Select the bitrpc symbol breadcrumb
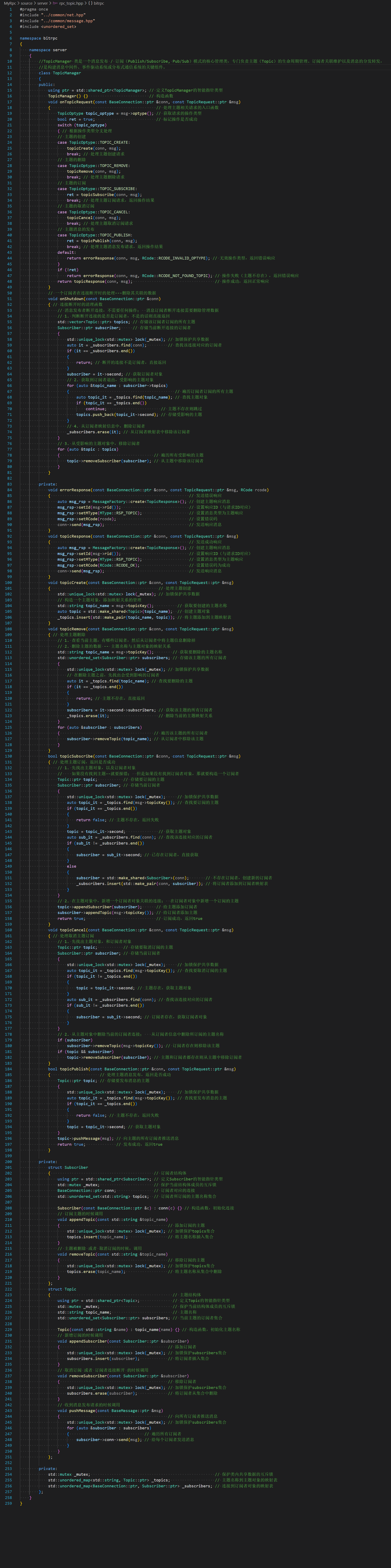This screenshot has height=1568, width=391. tap(99, 3)
